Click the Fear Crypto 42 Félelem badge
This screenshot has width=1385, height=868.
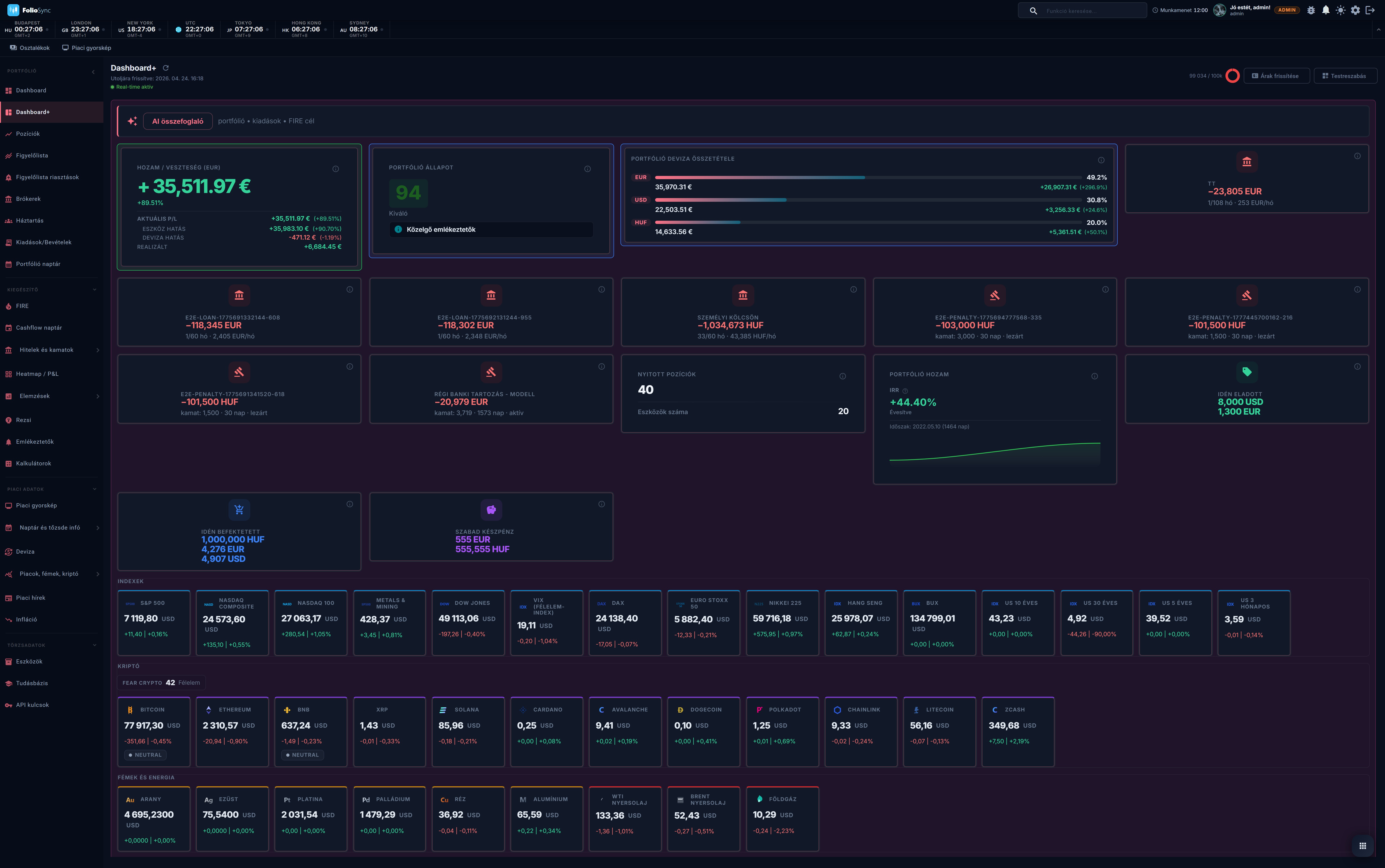click(161, 683)
